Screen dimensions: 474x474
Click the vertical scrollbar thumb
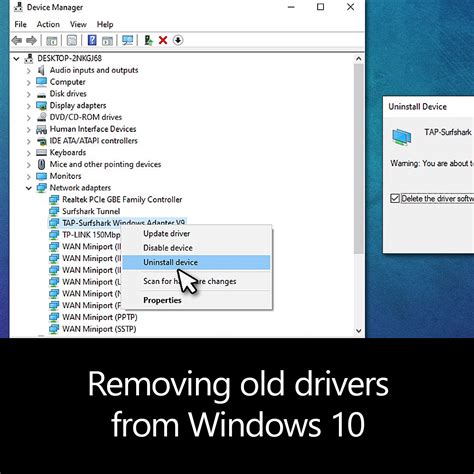pyautogui.click(x=359, y=159)
